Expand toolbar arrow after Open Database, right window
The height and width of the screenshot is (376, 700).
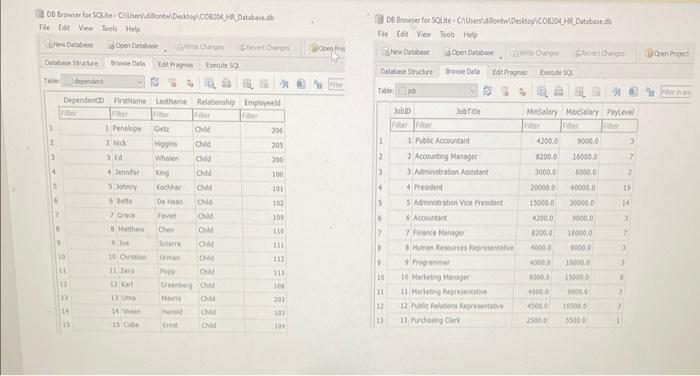(501, 57)
